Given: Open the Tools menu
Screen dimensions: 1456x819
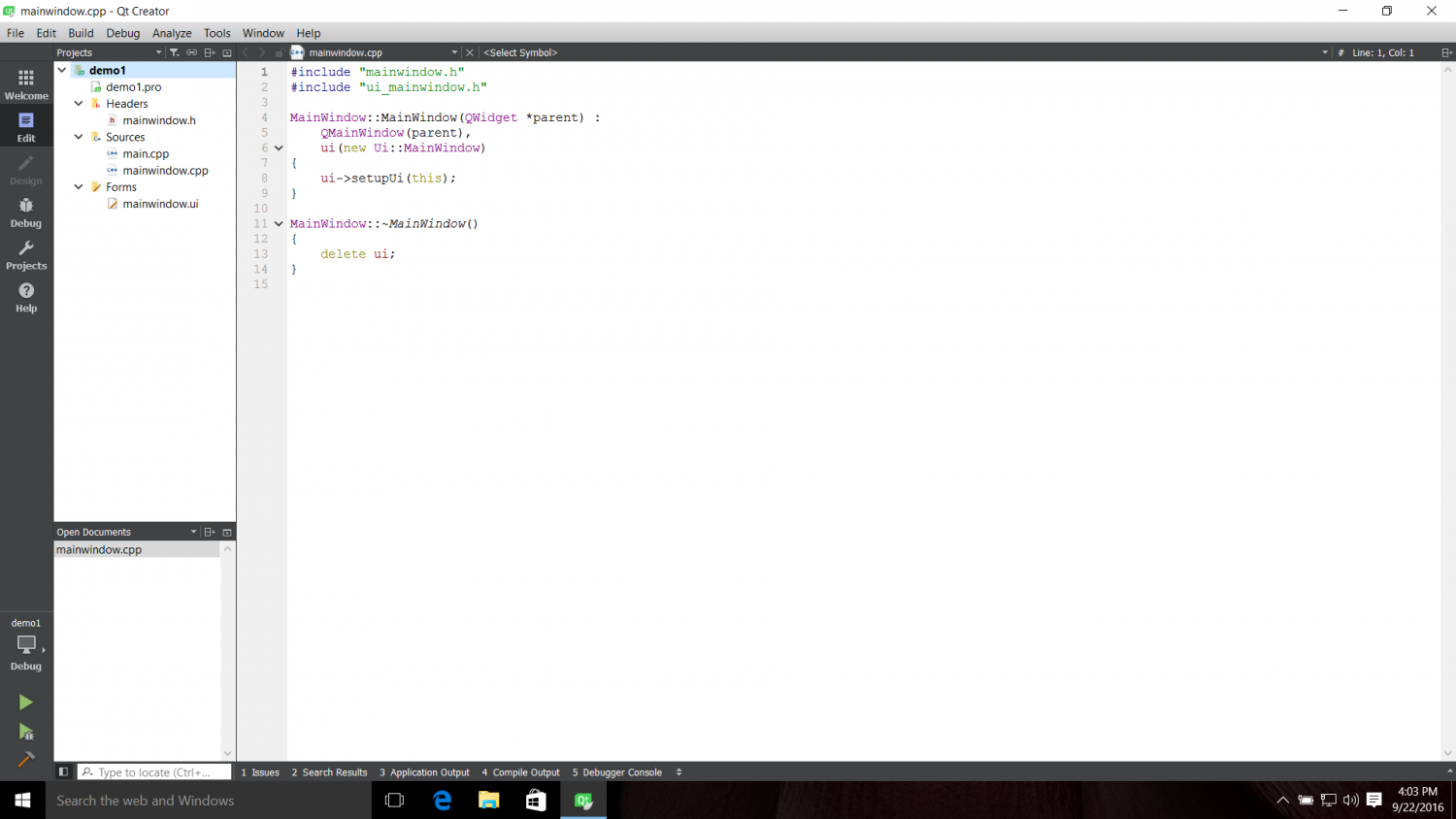Looking at the screenshot, I should click(x=216, y=32).
